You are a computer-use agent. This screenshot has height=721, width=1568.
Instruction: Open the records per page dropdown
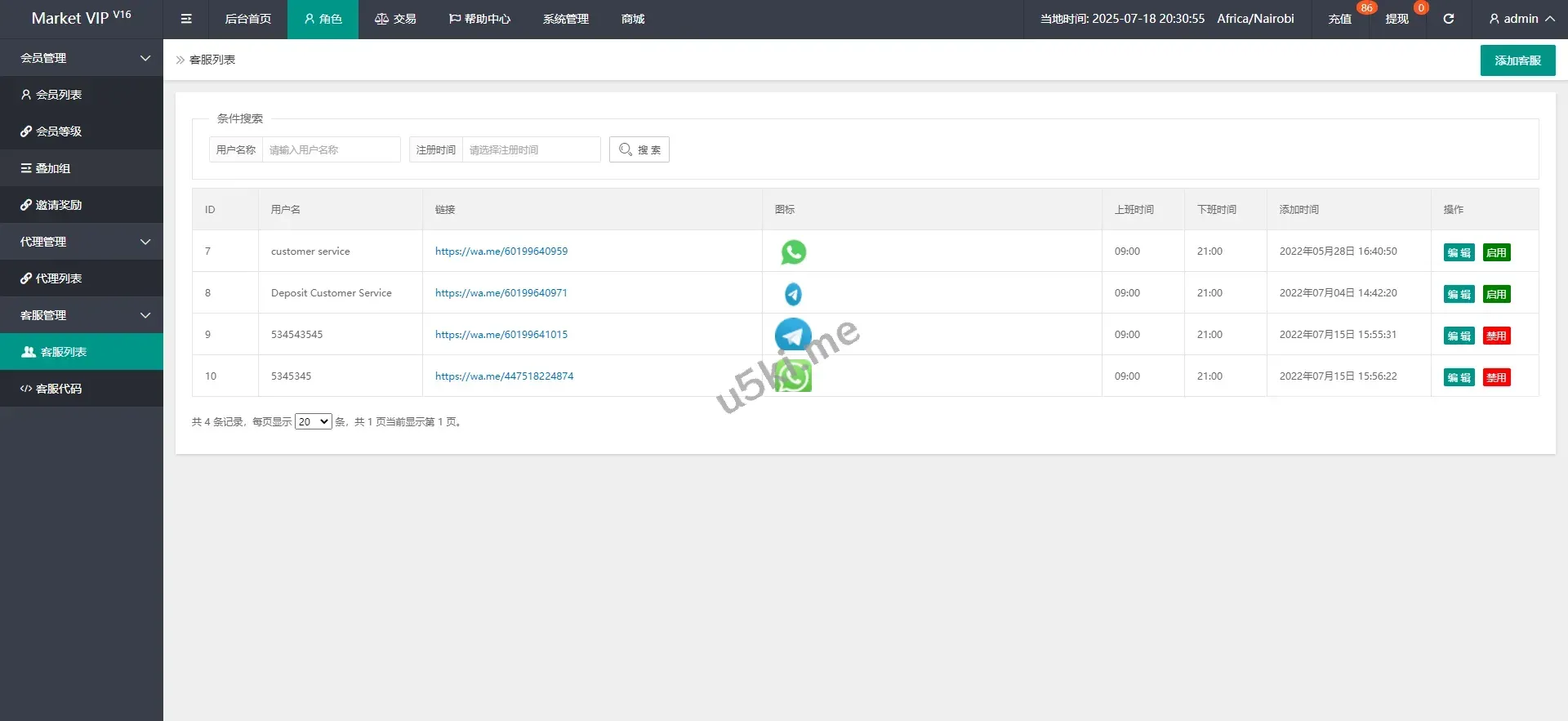click(313, 421)
